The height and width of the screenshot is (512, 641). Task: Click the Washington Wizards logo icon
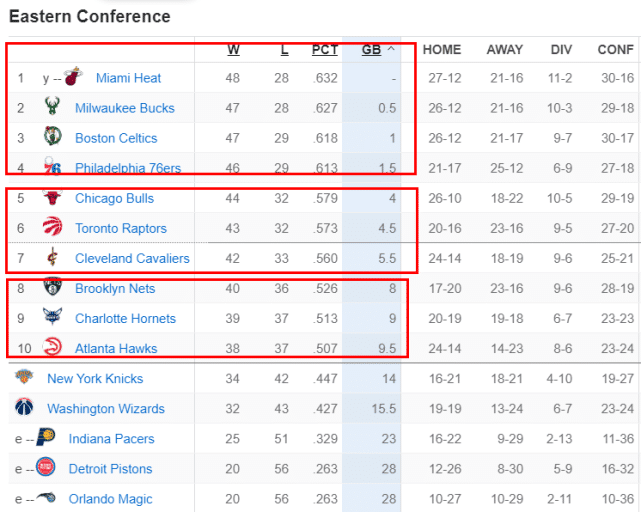[24, 408]
